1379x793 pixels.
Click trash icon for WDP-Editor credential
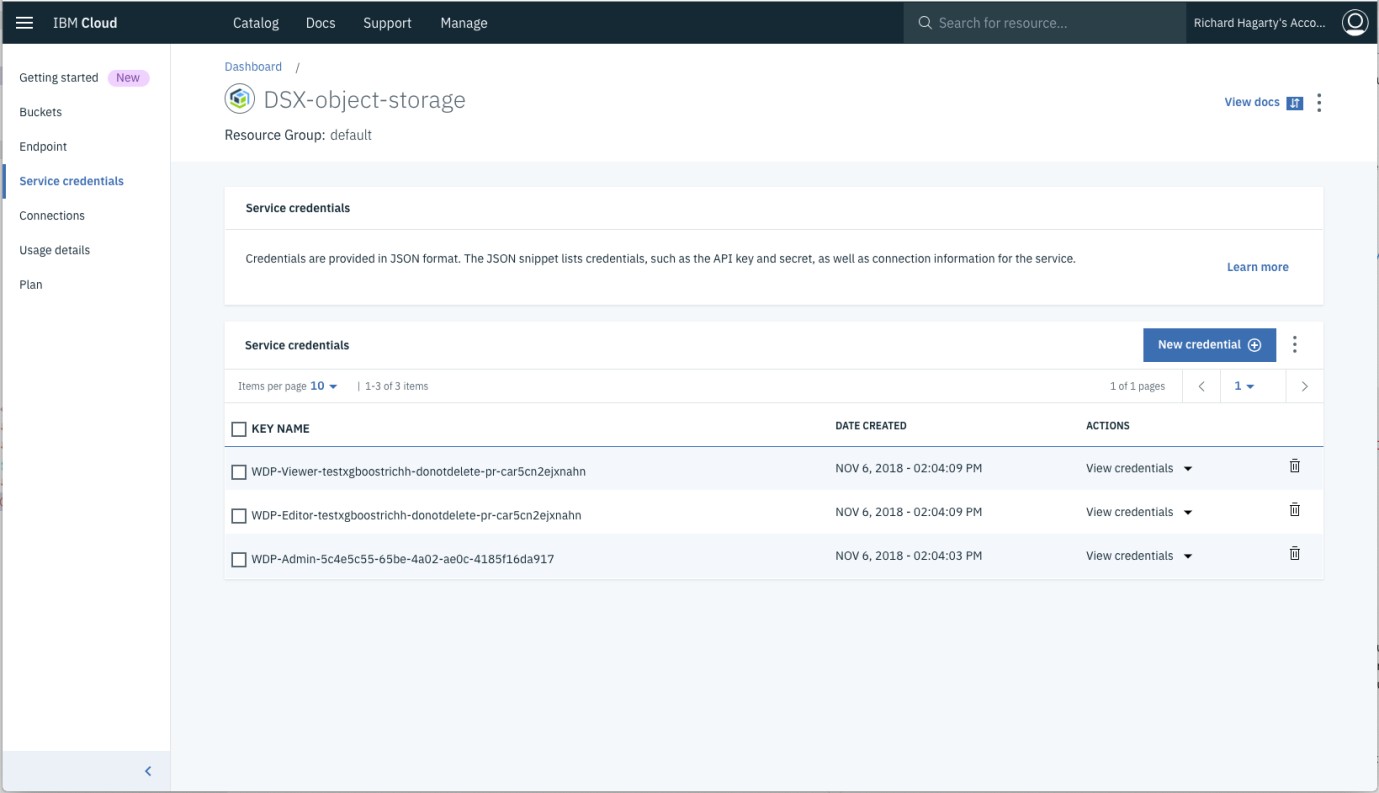1294,510
